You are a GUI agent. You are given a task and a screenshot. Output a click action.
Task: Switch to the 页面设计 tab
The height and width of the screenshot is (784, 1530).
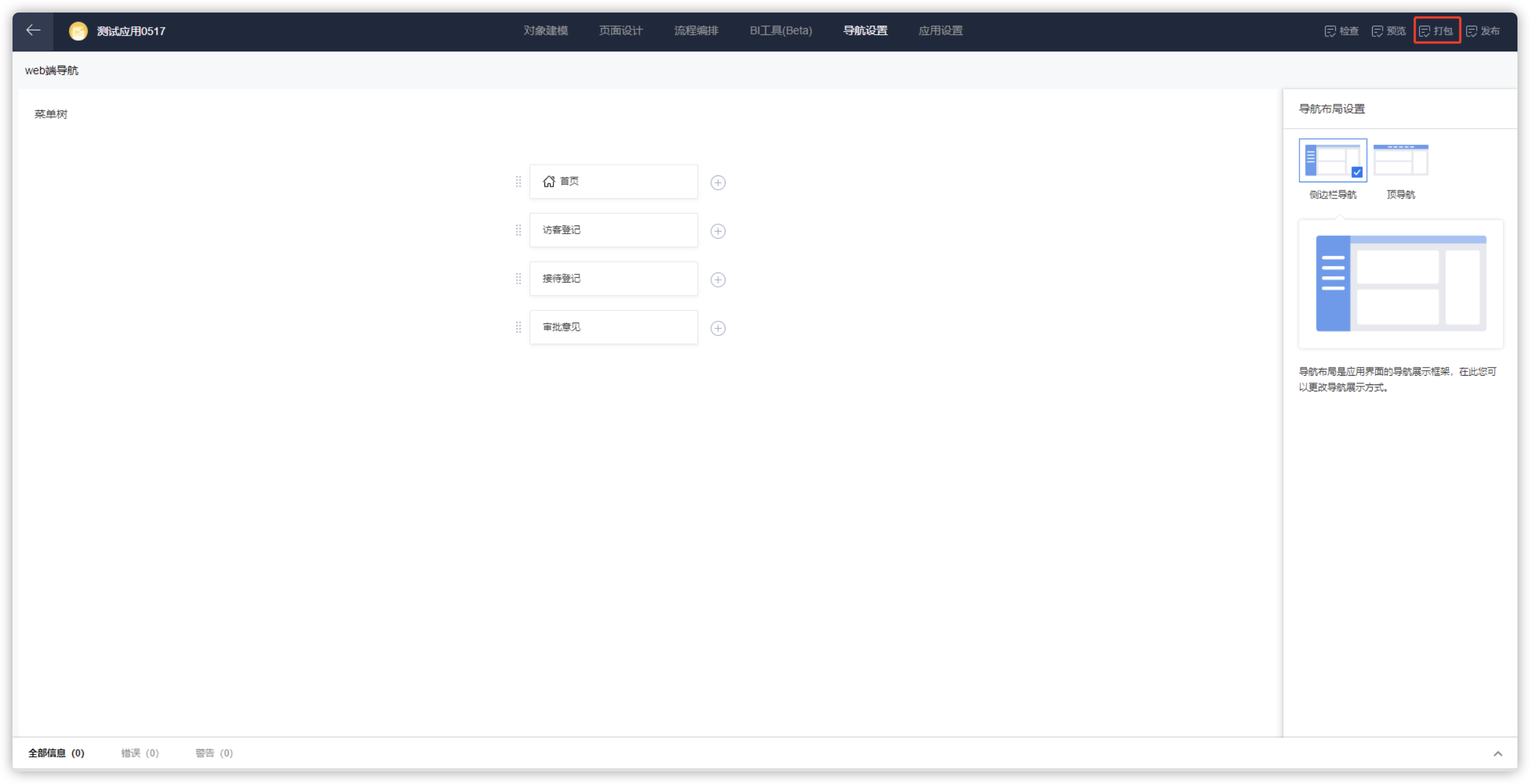pyautogui.click(x=621, y=31)
